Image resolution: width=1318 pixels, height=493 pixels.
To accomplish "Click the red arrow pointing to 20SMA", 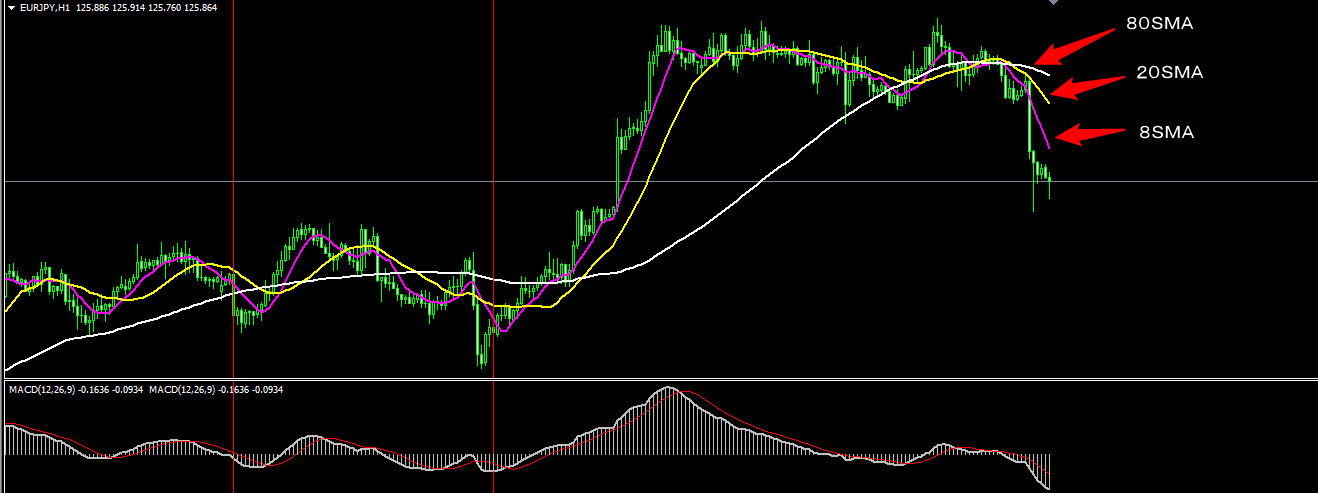I will point(1086,85).
